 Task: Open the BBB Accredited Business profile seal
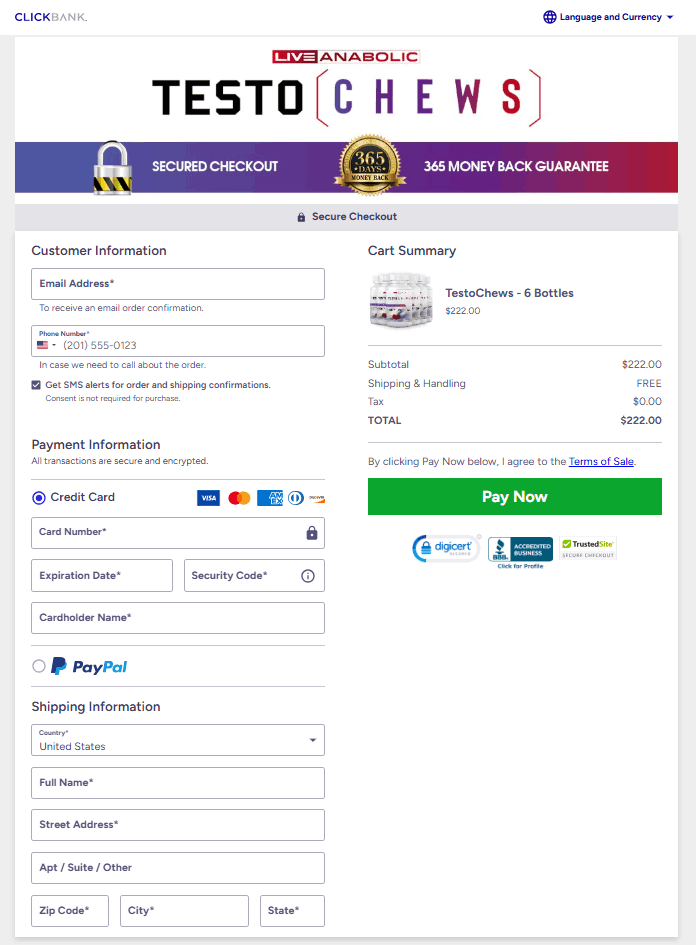[x=520, y=548]
